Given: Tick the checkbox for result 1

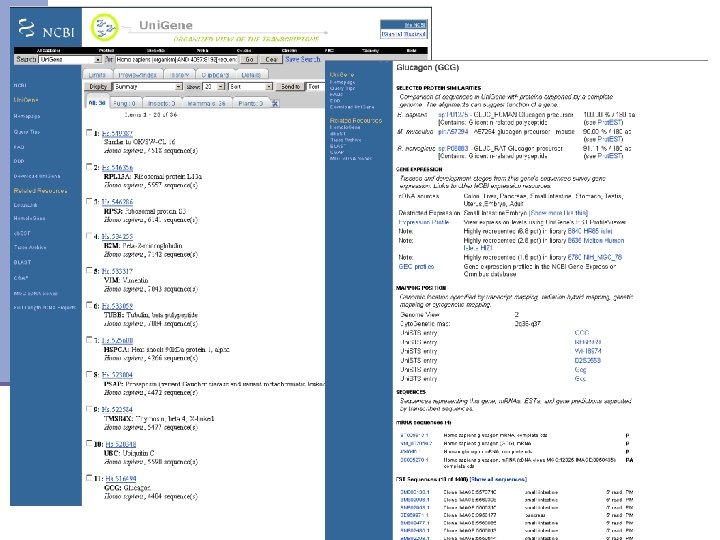Looking at the screenshot, I should point(89,133).
